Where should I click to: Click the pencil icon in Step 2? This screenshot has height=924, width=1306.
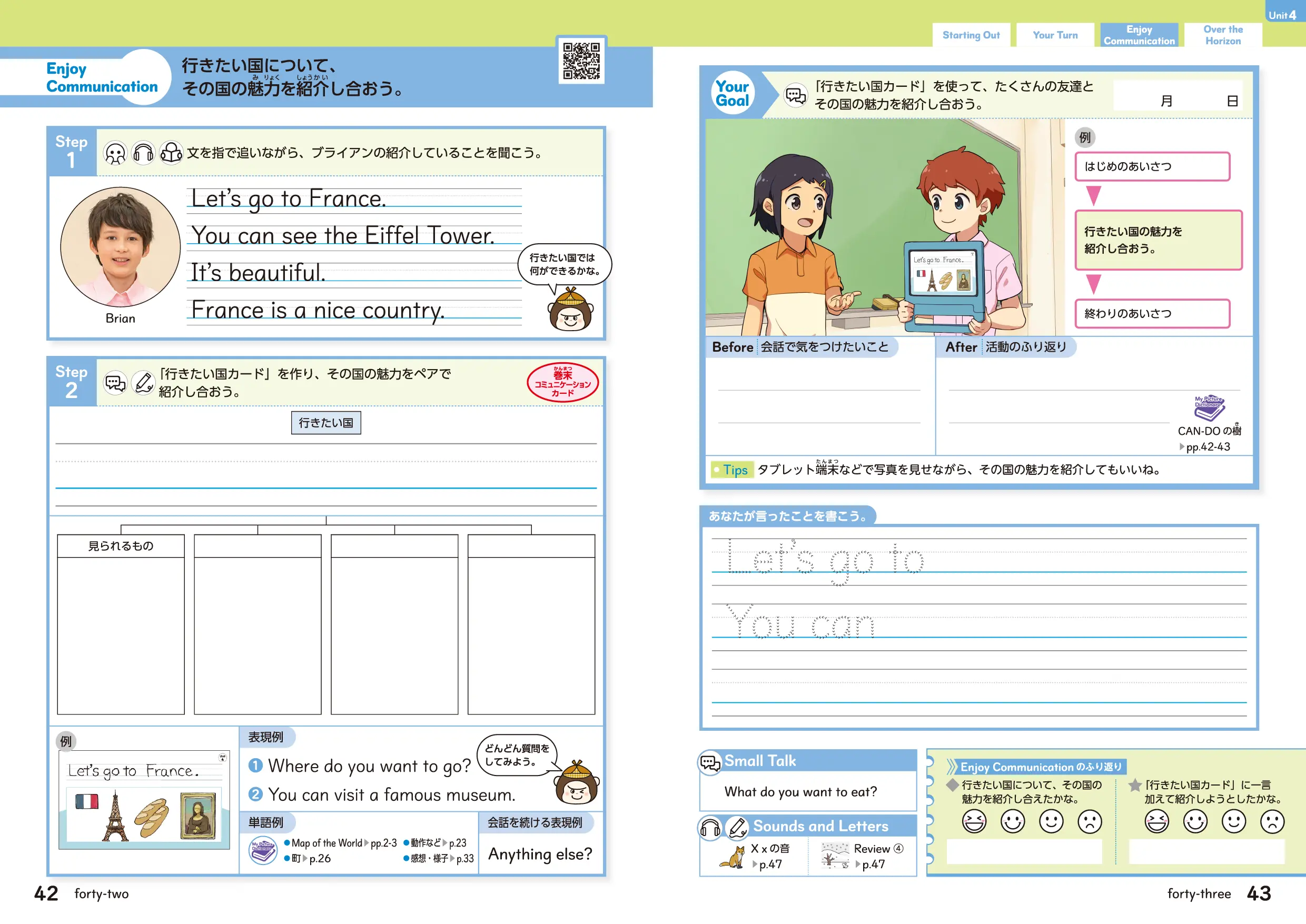click(143, 382)
